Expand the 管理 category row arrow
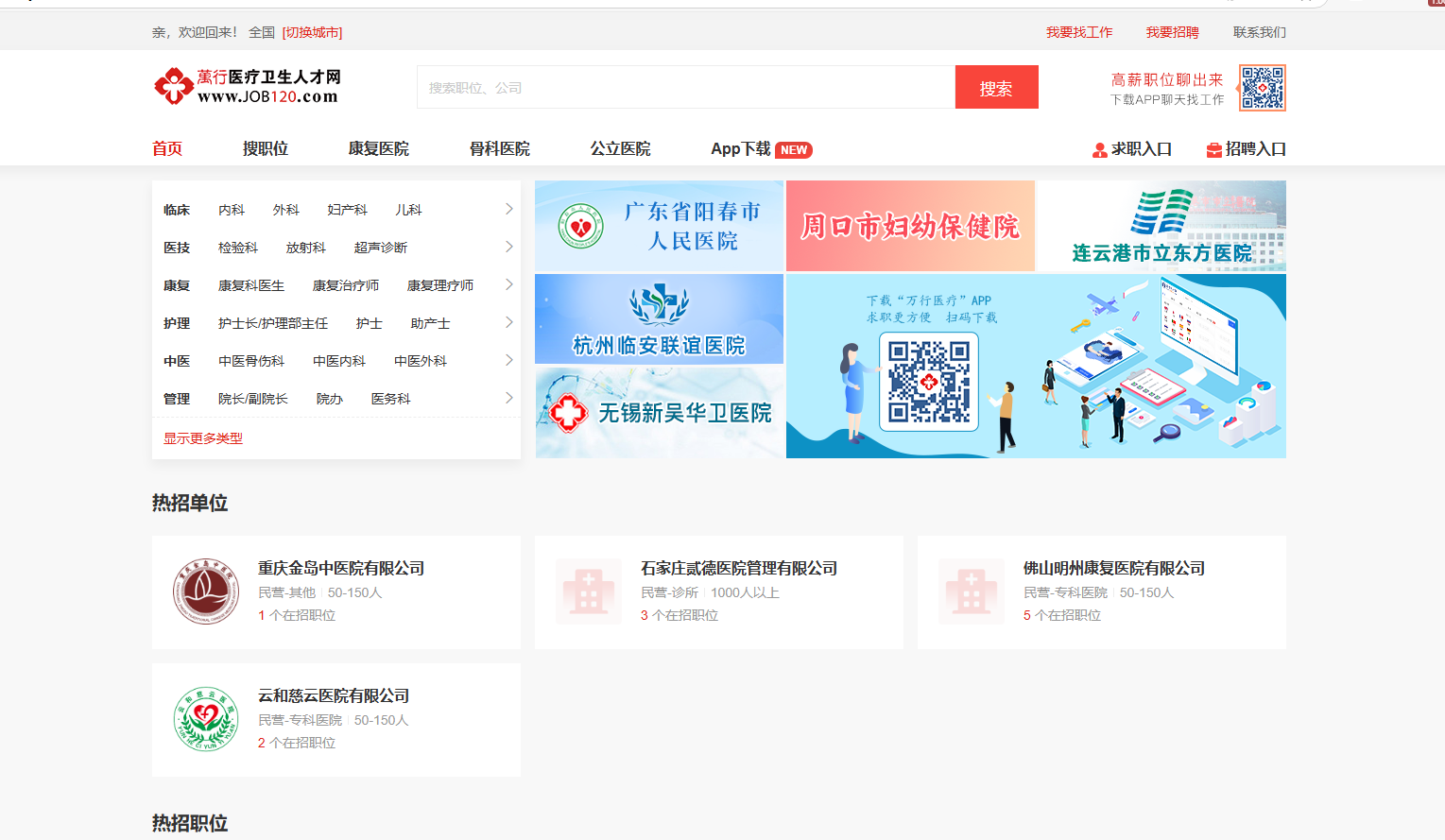Image resolution: width=1445 pixels, height=840 pixels. pos(508,398)
